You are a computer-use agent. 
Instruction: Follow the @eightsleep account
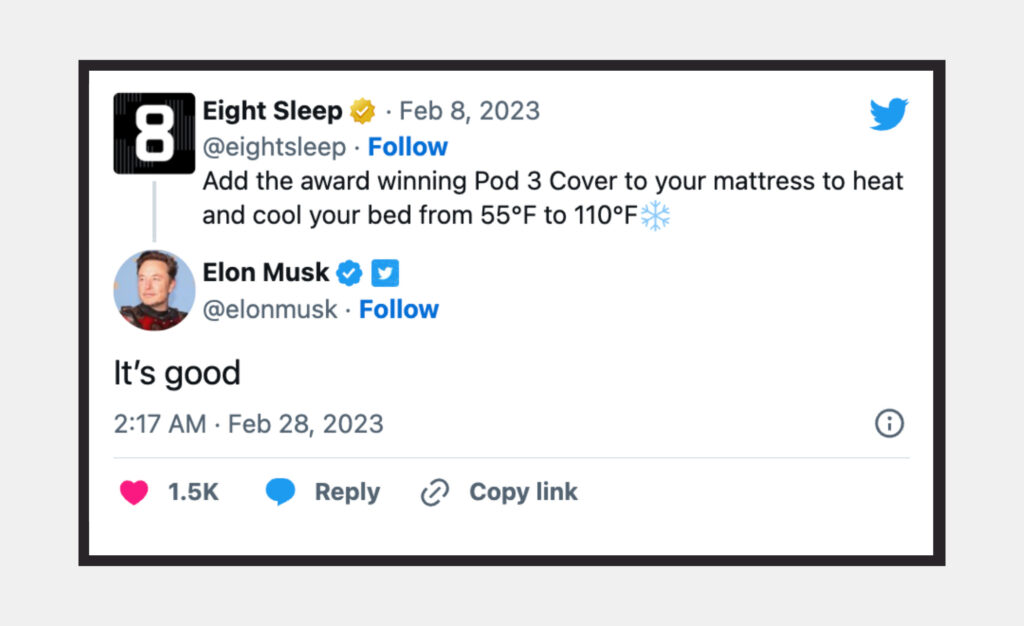pyautogui.click(x=407, y=147)
